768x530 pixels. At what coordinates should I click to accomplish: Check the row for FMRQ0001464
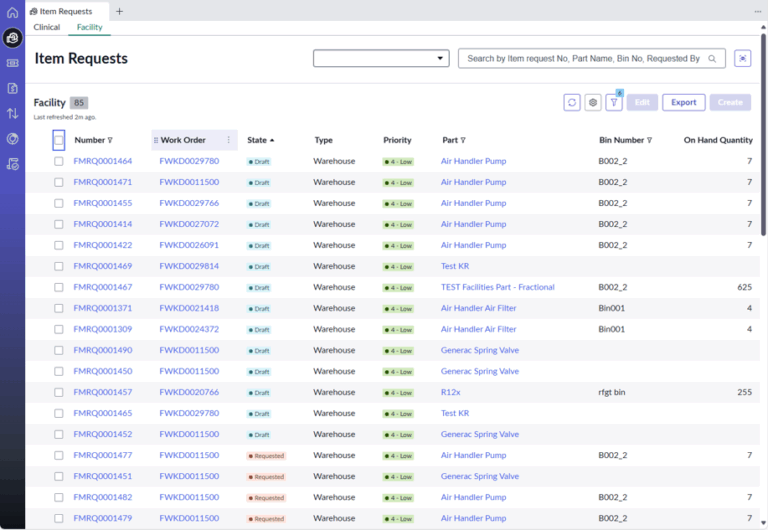59,161
